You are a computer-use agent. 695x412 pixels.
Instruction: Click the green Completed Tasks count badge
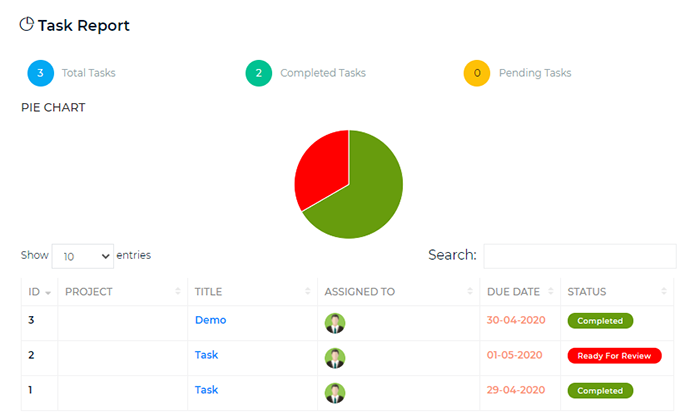pyautogui.click(x=258, y=73)
